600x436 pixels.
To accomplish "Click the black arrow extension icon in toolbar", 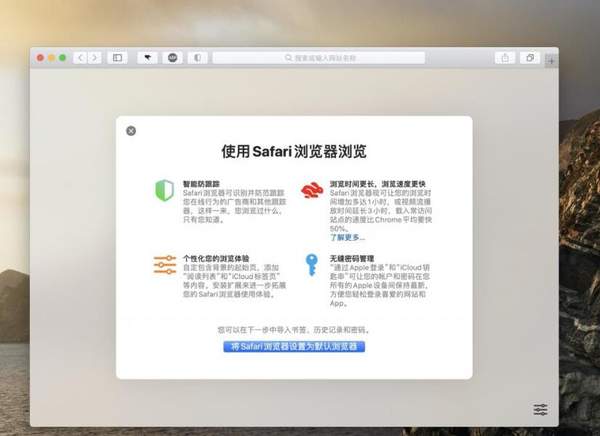I will click(147, 58).
